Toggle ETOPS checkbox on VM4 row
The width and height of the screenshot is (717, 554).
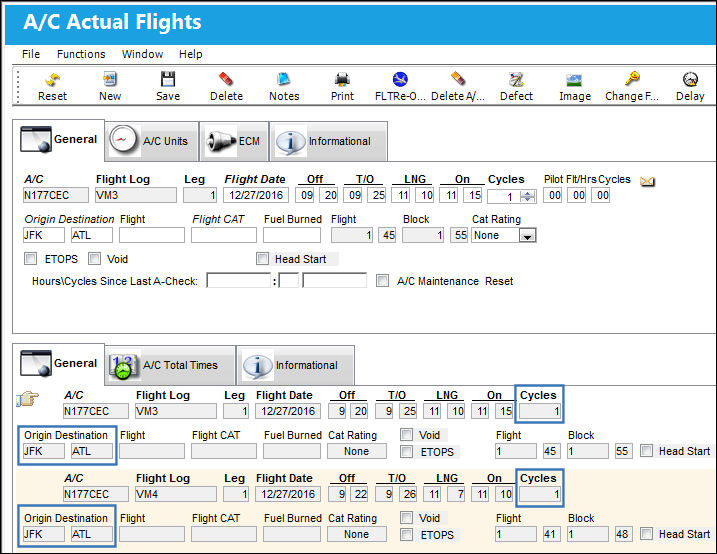pos(406,535)
